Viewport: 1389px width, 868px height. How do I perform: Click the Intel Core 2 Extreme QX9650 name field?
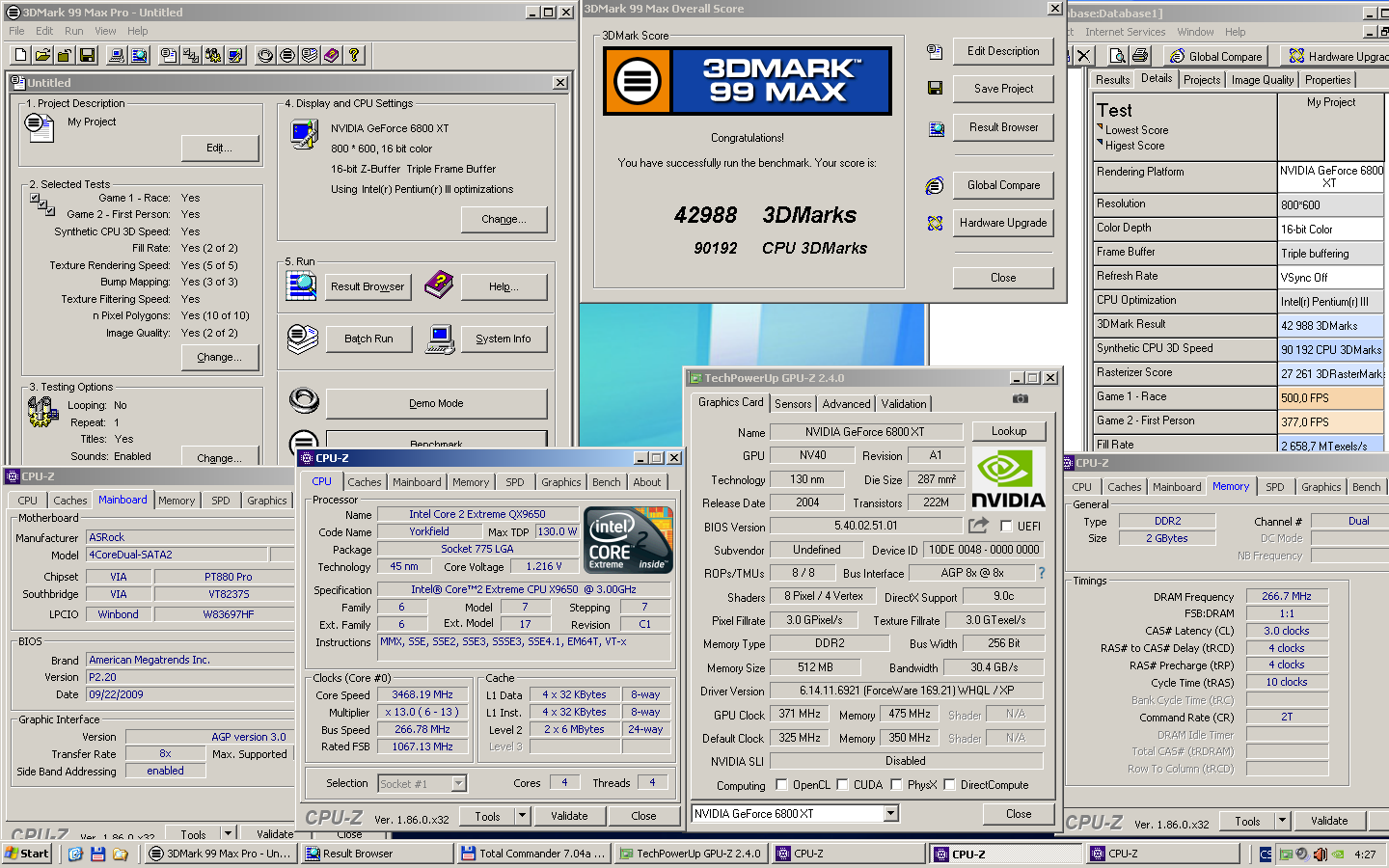pyautogui.click(x=477, y=514)
